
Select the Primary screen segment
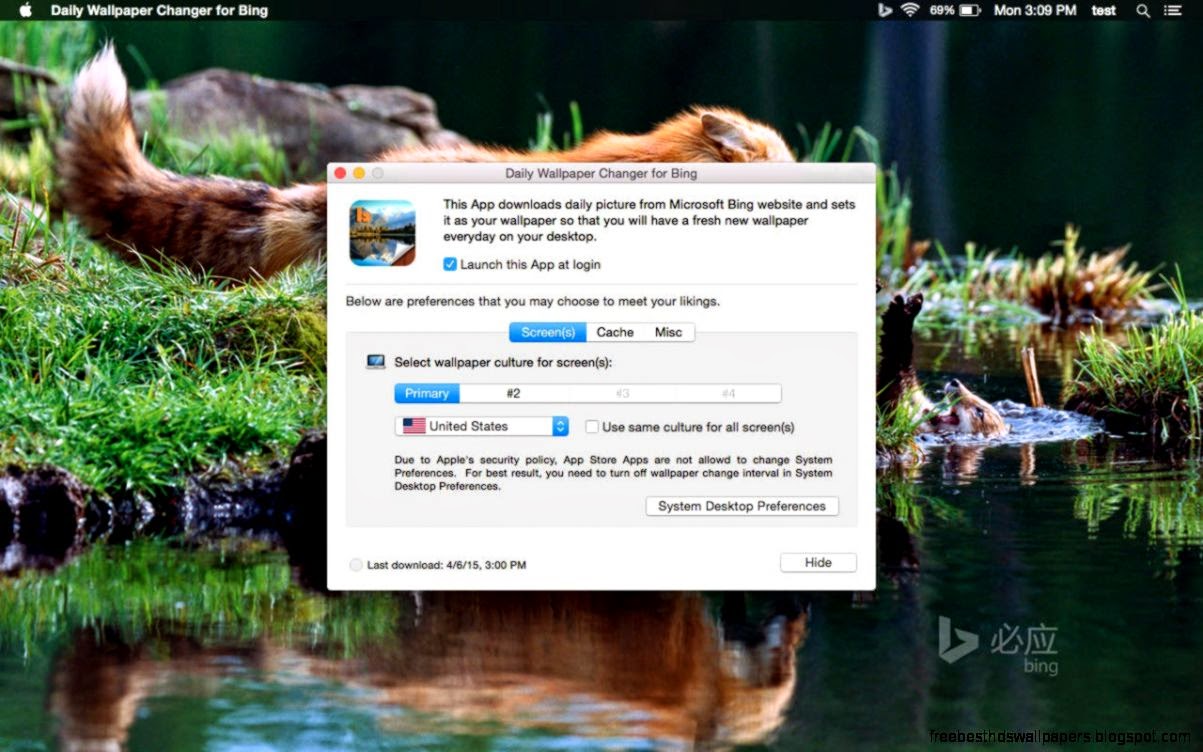[x=427, y=394]
